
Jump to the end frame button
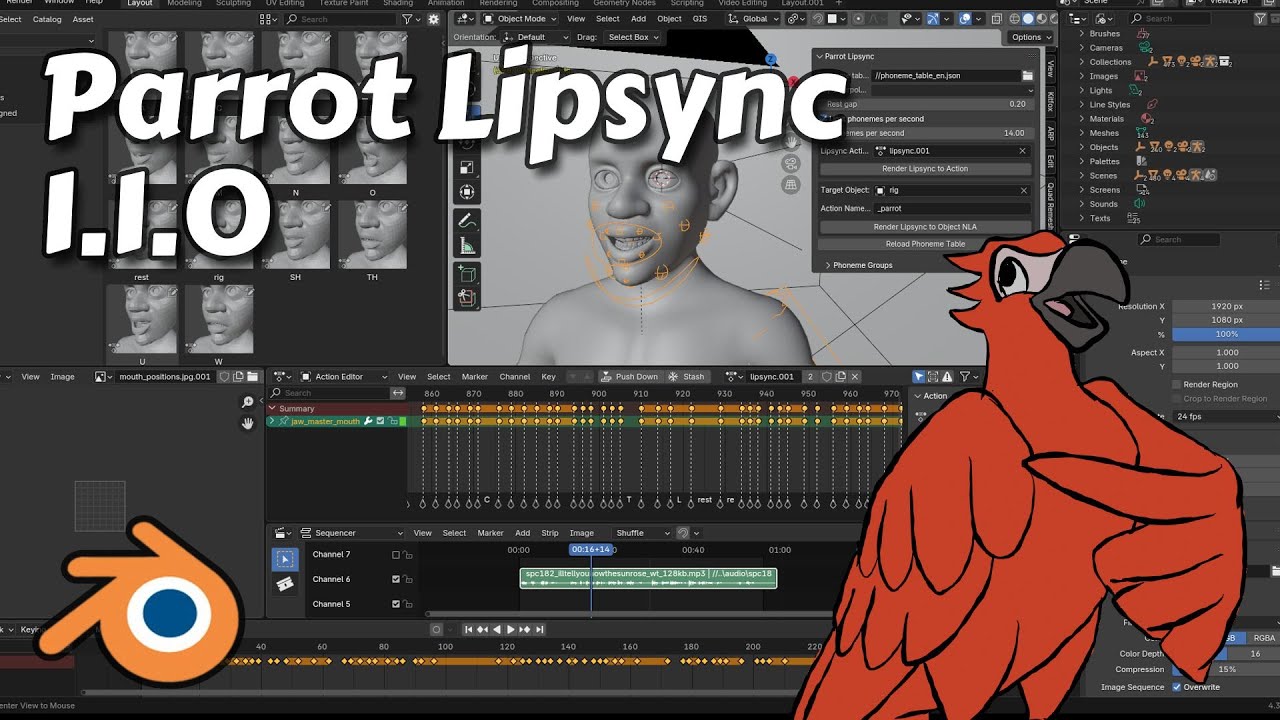point(540,629)
